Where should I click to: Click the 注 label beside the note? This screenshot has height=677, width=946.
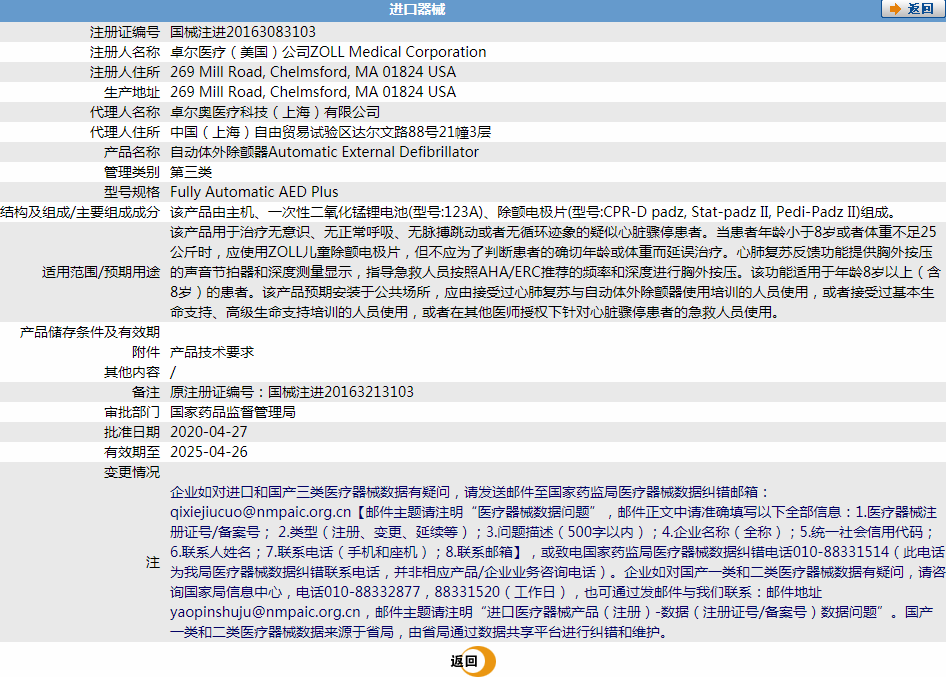pos(153,562)
